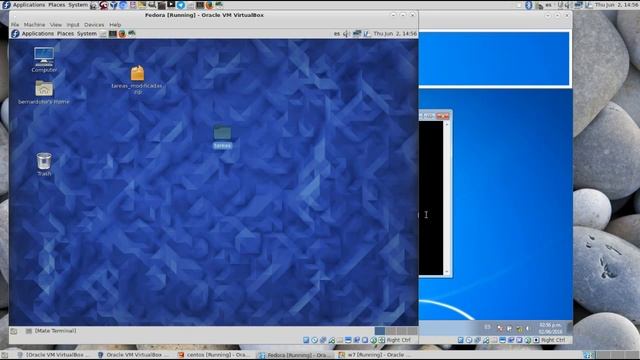Image resolution: width=640 pixels, height=360 pixels.
Task: Click optical disk icon in Fedora VM status bar
Action: pyautogui.click(x=314, y=340)
